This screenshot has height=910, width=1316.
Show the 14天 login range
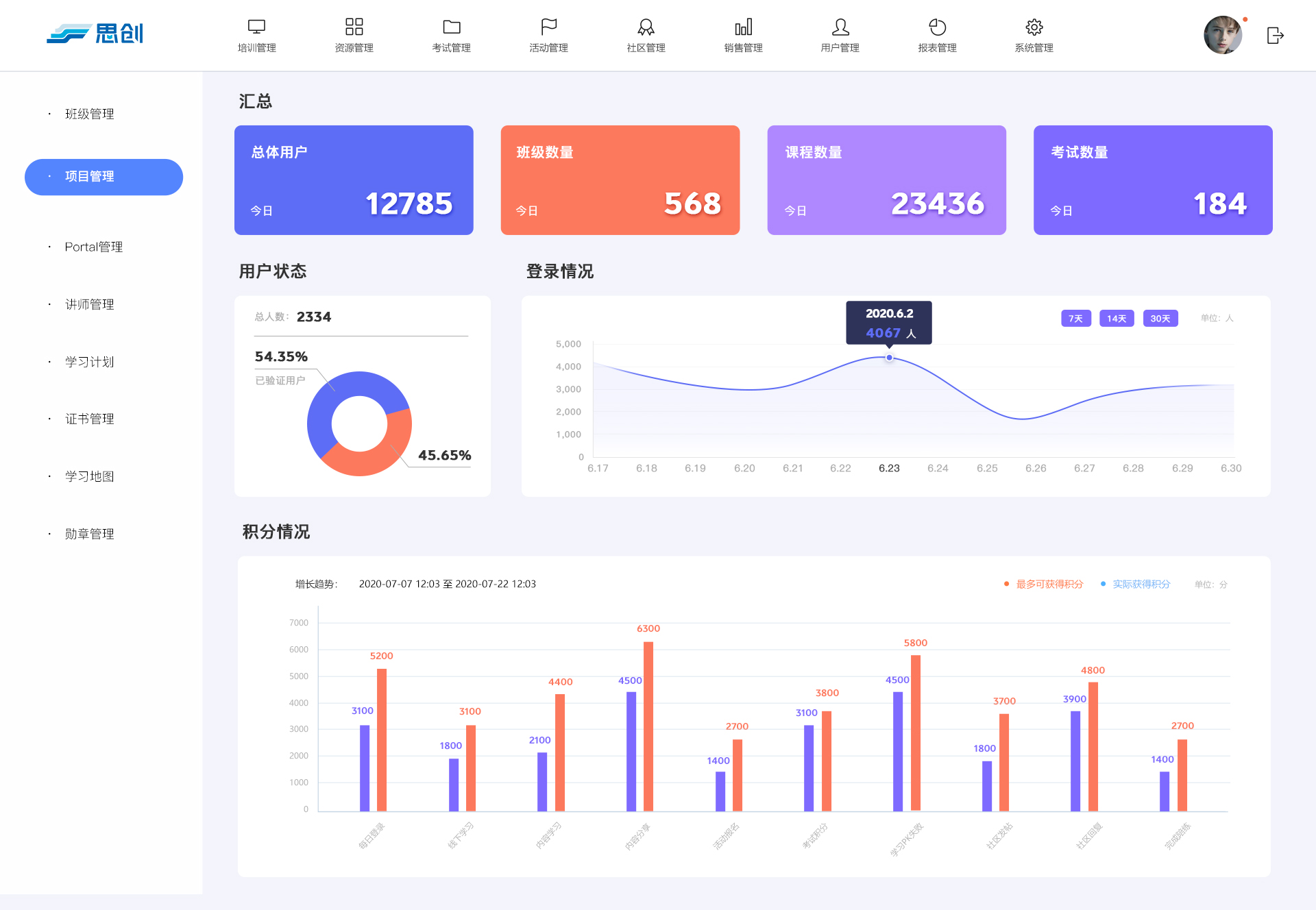click(1117, 319)
